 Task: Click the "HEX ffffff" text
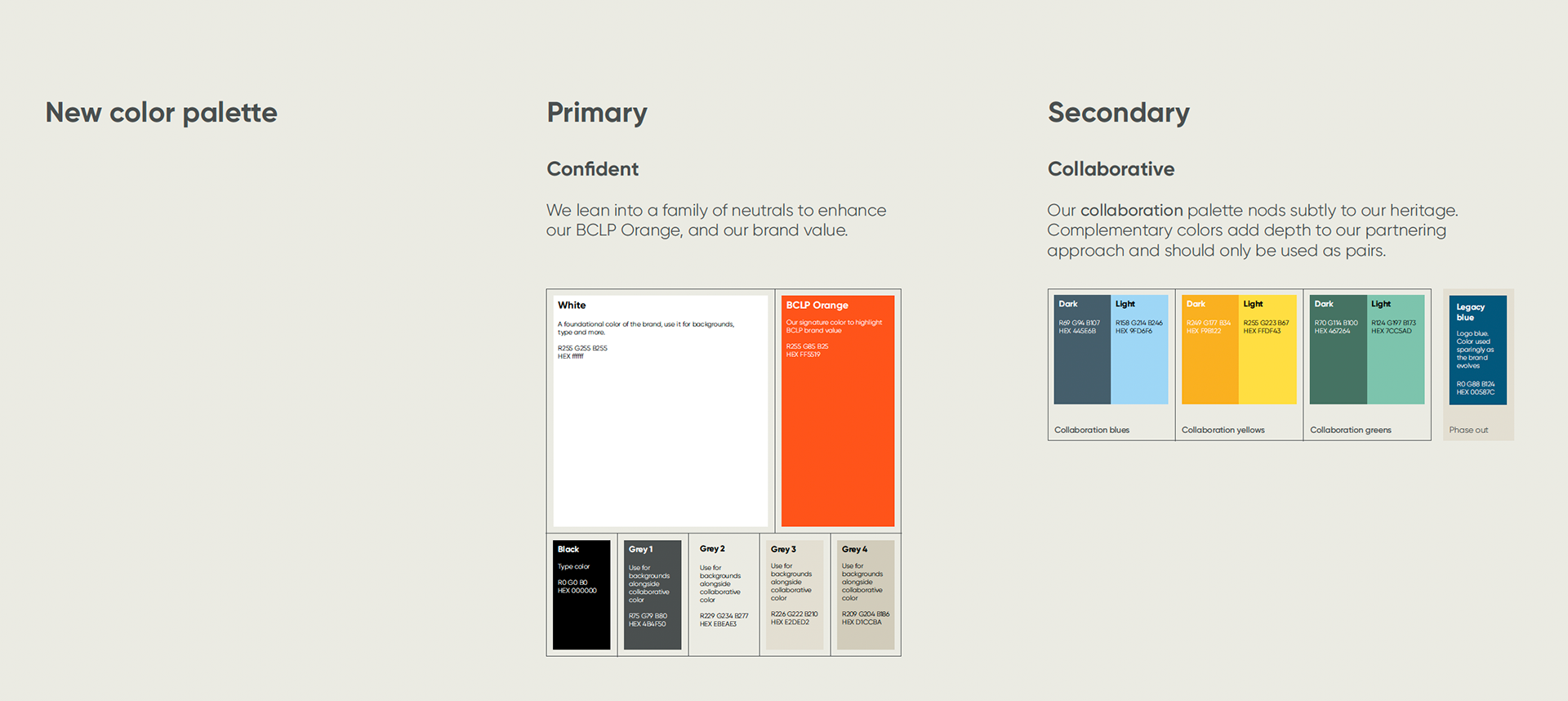(x=571, y=356)
